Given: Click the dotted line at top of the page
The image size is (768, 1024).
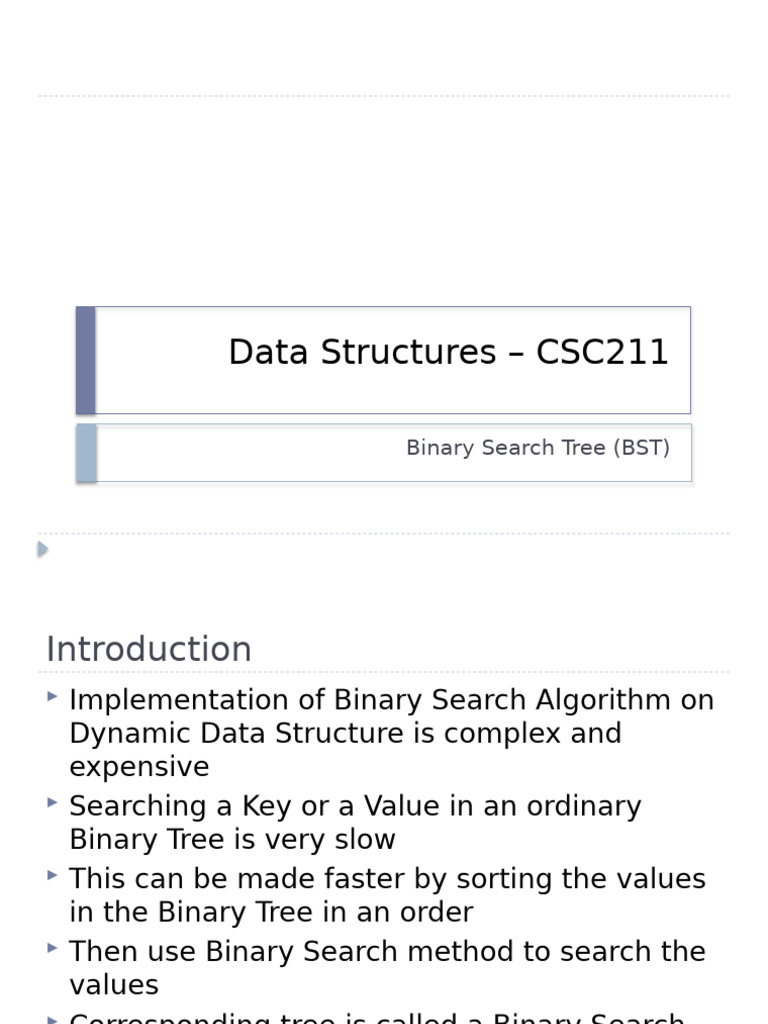Looking at the screenshot, I should (384, 97).
